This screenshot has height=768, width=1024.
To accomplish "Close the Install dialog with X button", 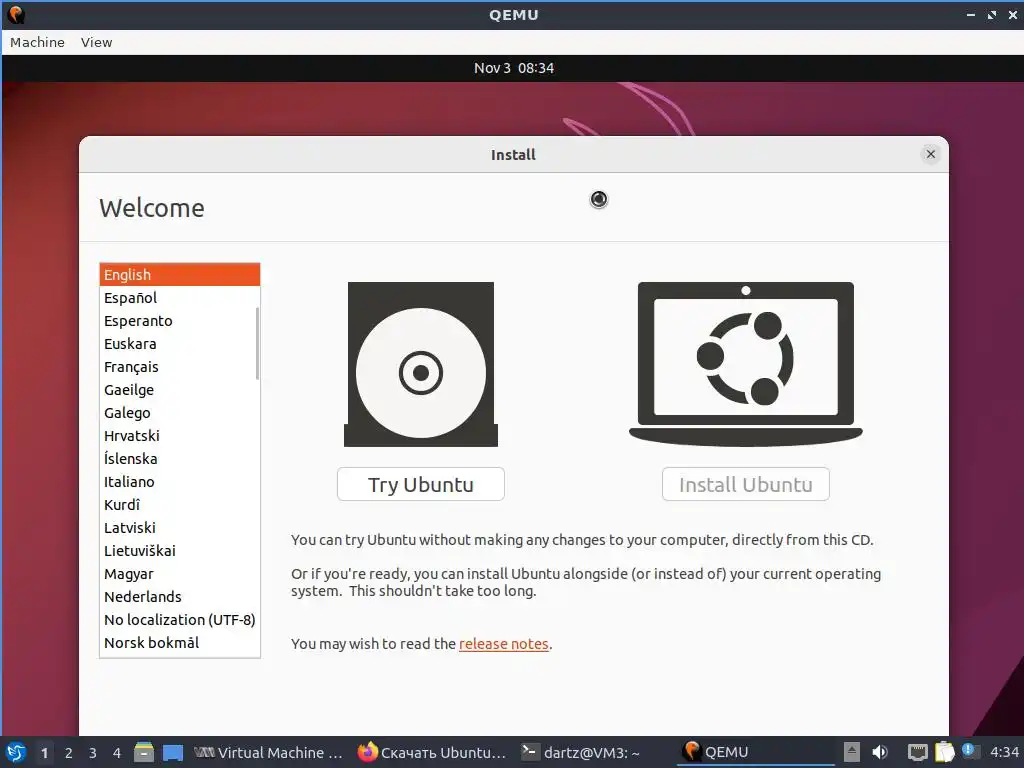I will 931,154.
